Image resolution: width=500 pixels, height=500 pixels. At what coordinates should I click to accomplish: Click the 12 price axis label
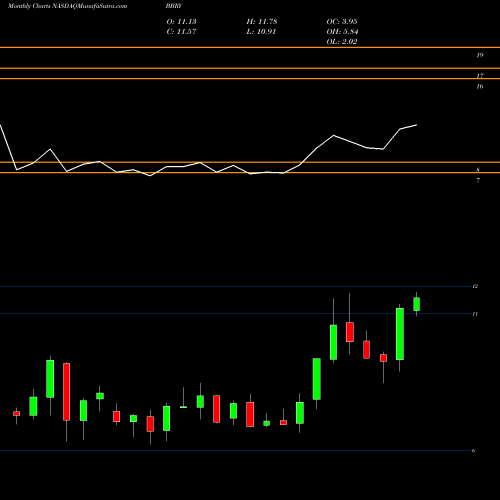pyautogui.click(x=475, y=286)
